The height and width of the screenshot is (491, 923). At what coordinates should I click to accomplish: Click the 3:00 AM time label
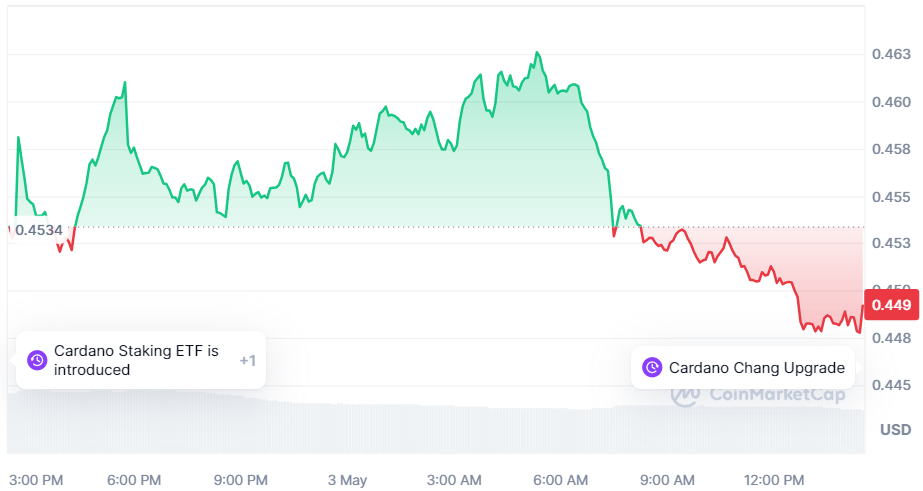tap(456, 480)
